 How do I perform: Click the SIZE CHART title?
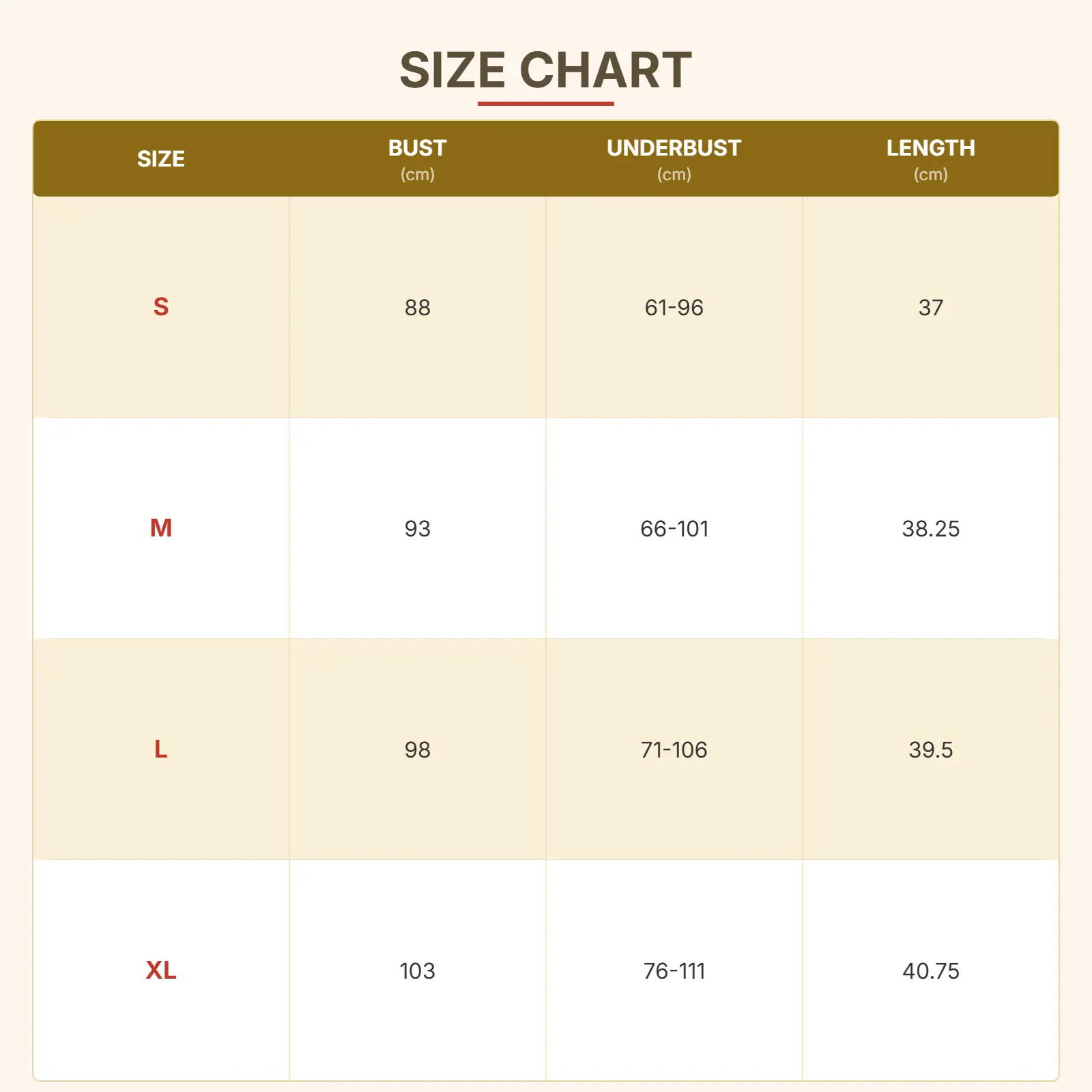[x=545, y=70]
